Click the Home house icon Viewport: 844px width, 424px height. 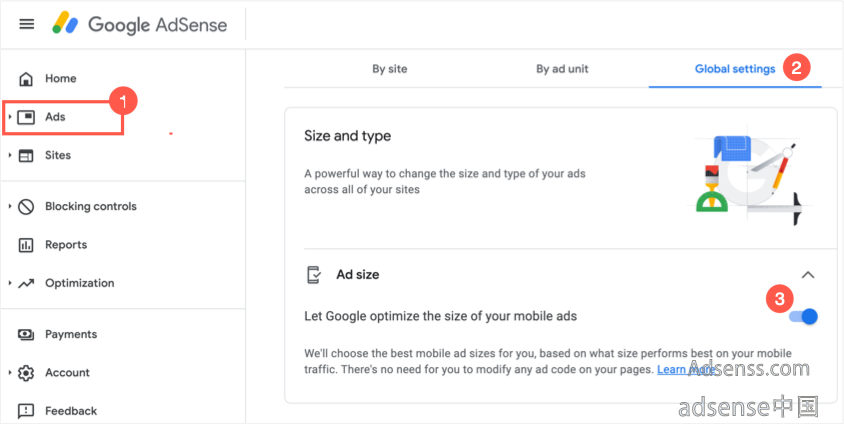tap(26, 79)
